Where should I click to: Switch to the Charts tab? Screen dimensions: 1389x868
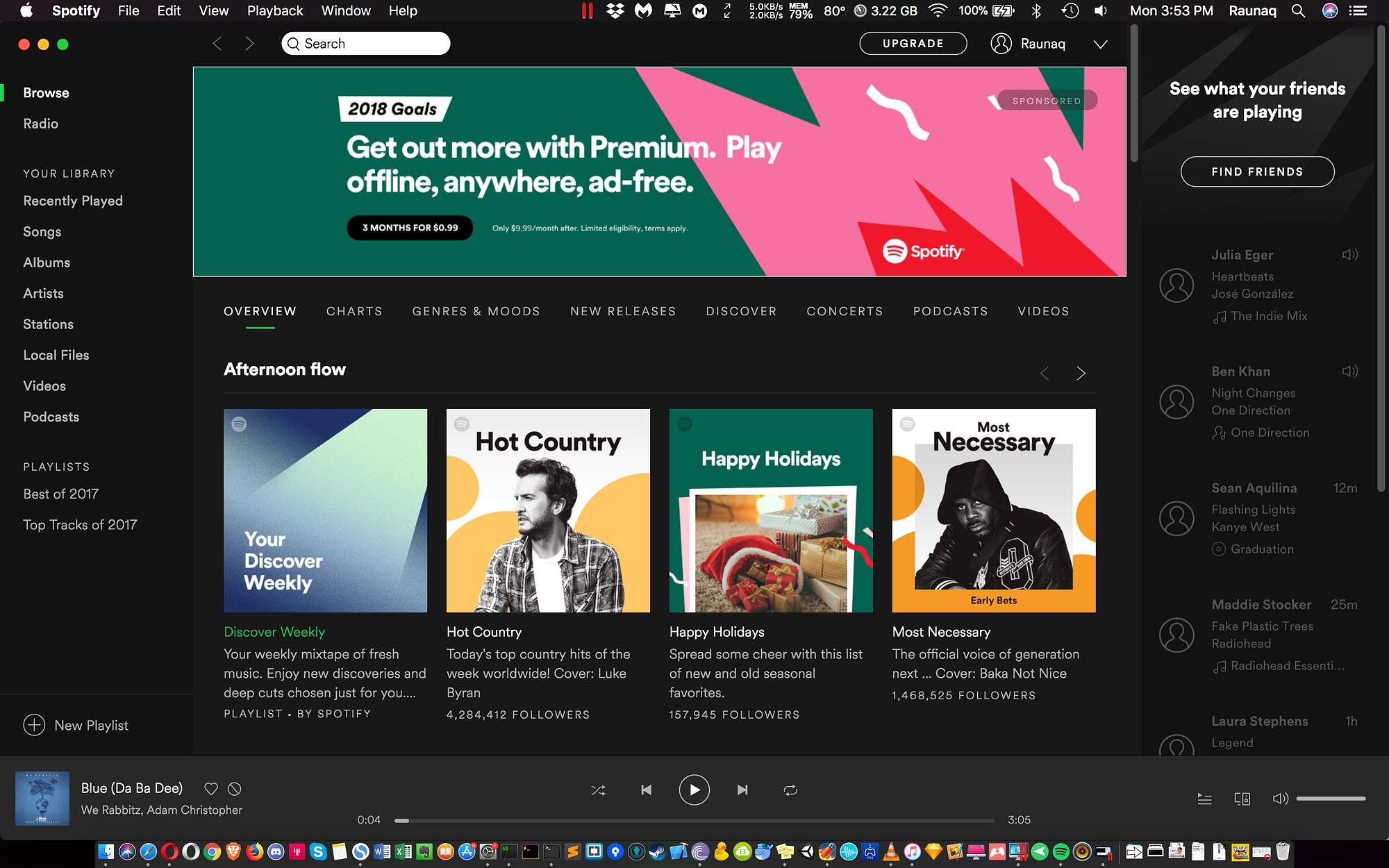pyautogui.click(x=354, y=311)
